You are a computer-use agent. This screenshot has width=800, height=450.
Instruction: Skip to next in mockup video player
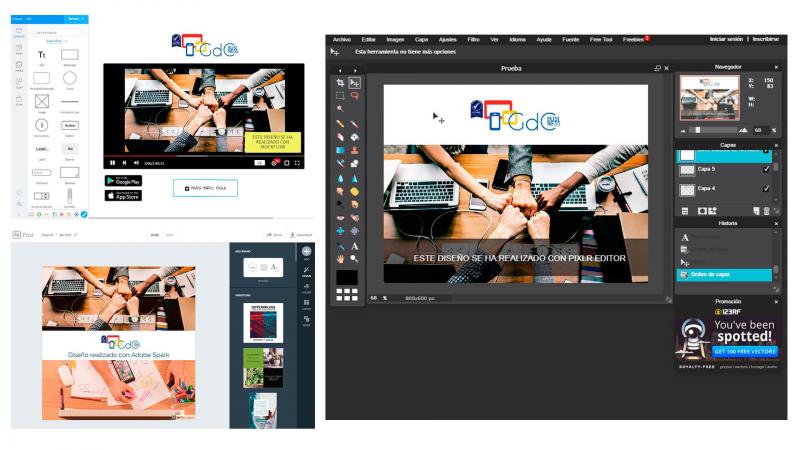[124, 163]
